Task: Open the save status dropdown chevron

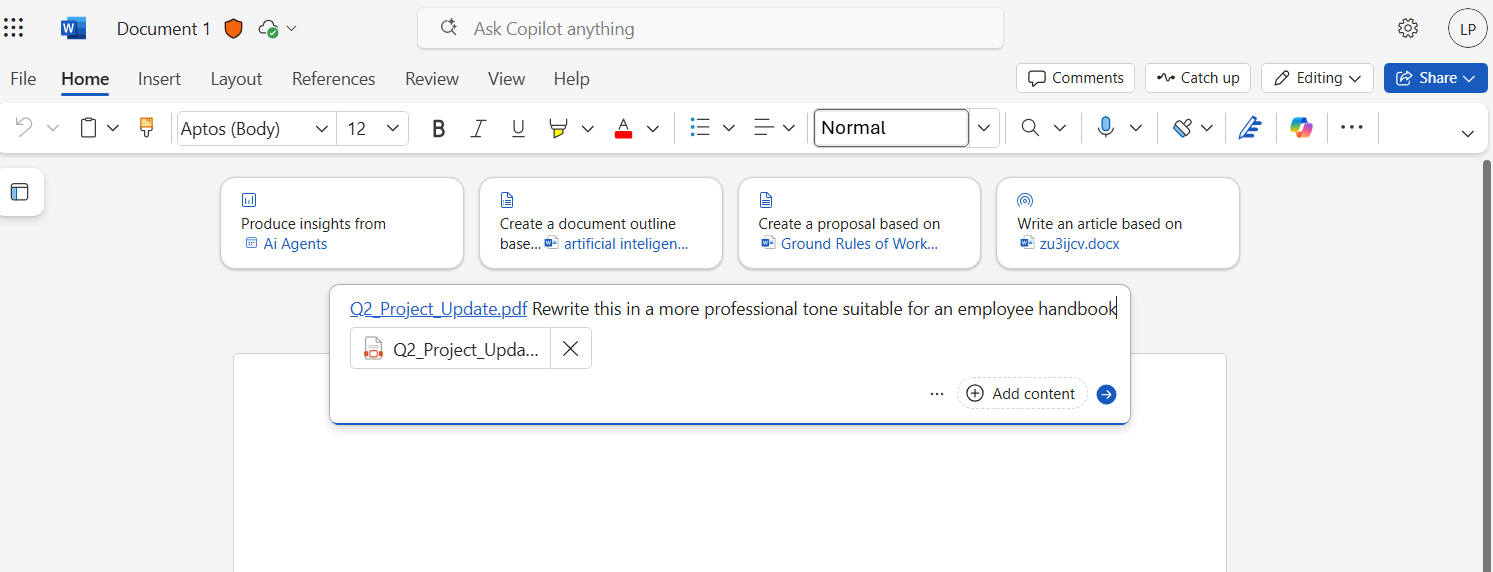Action: pyautogui.click(x=291, y=28)
